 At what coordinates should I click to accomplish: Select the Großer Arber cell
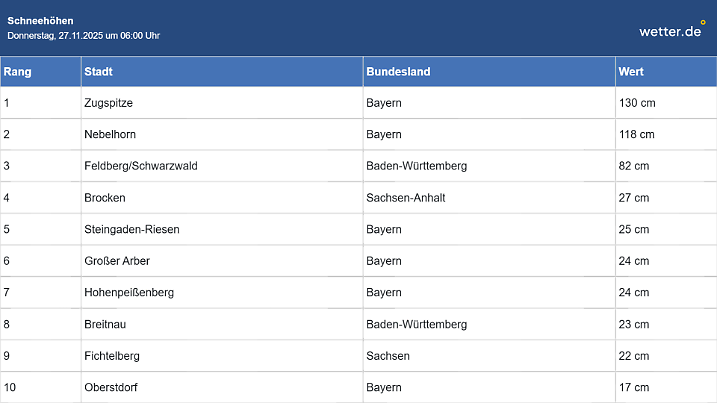coord(117,261)
